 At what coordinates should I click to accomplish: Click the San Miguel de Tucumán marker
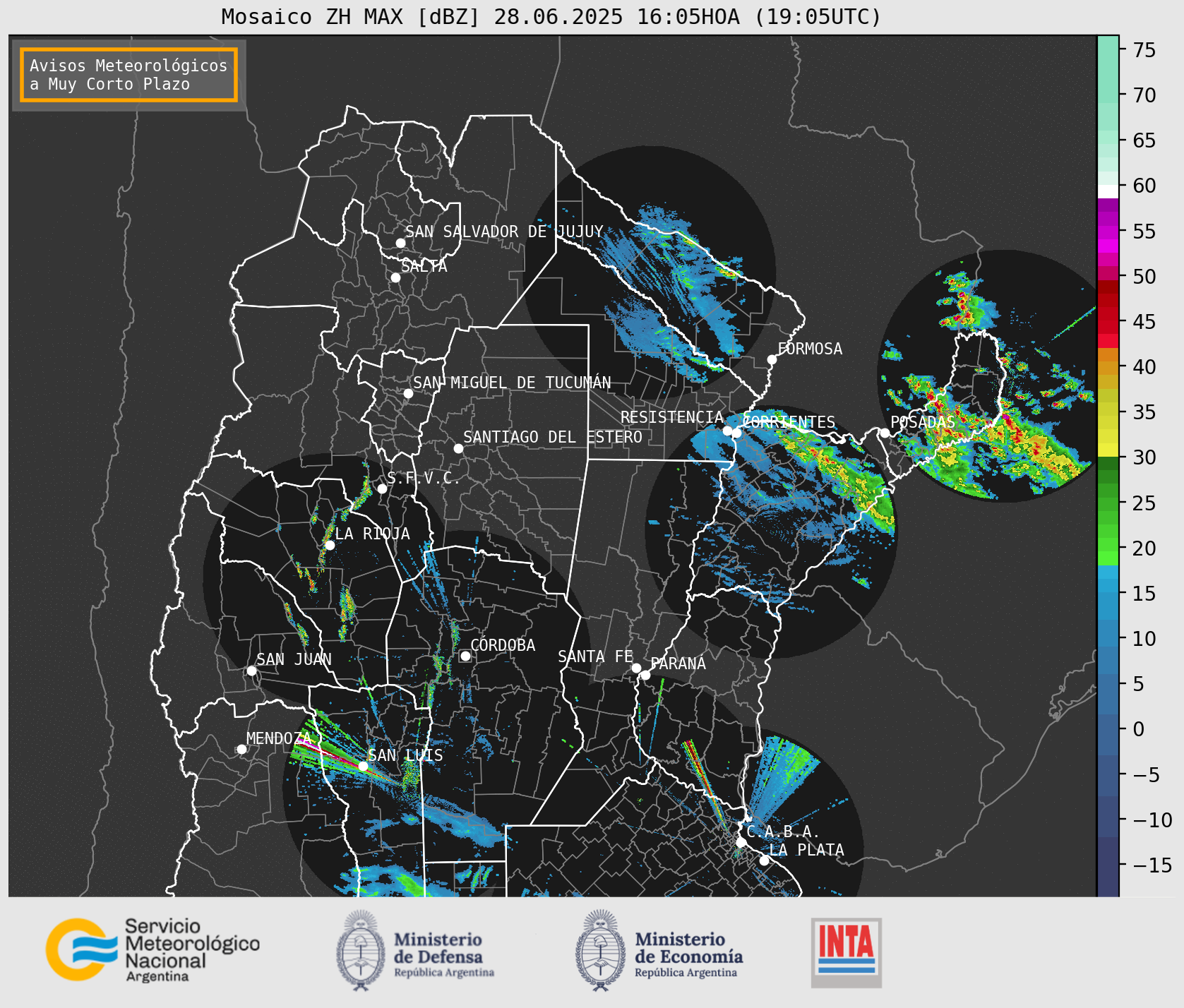tap(408, 393)
